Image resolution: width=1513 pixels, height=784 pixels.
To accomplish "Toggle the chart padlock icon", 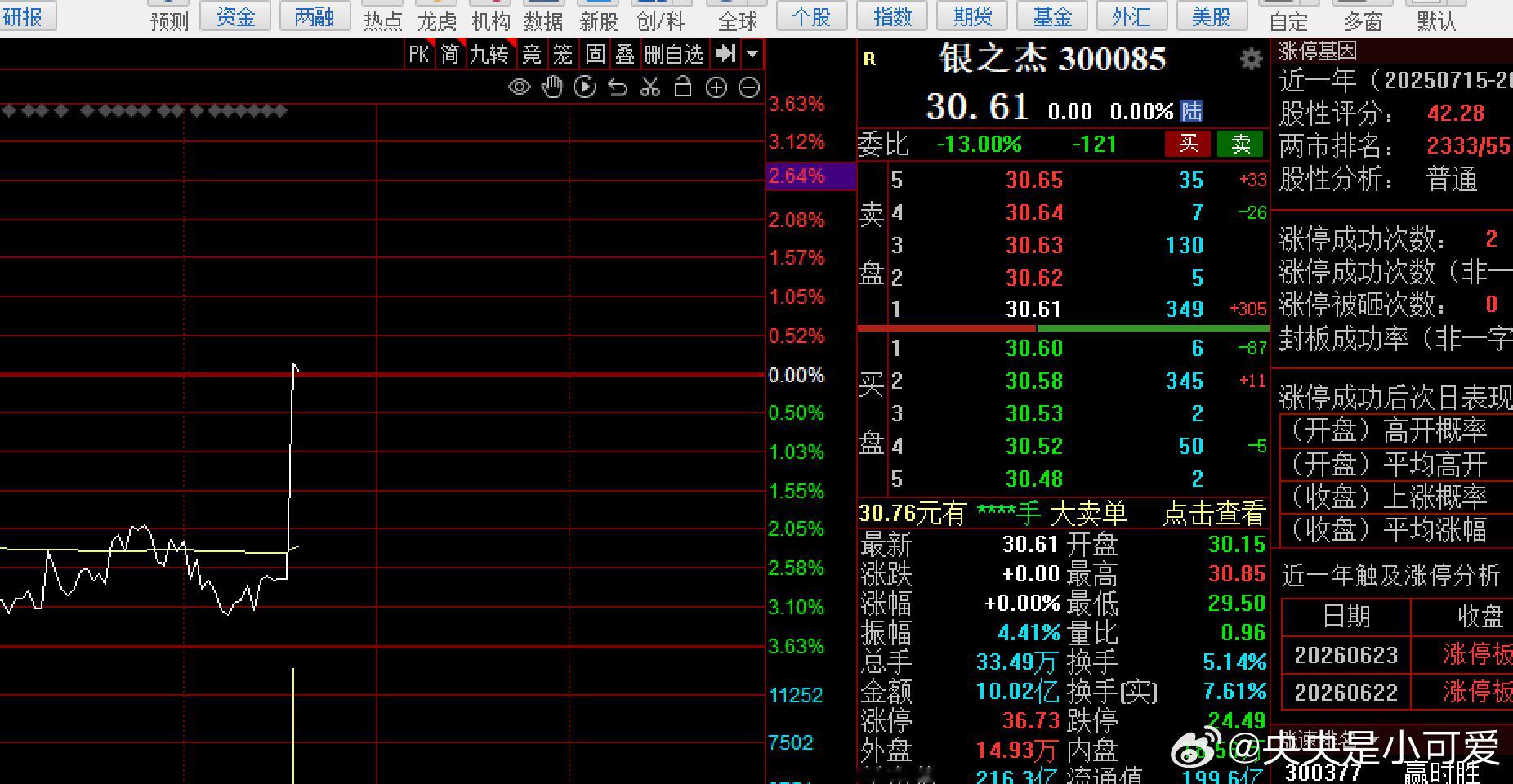I will point(683,87).
